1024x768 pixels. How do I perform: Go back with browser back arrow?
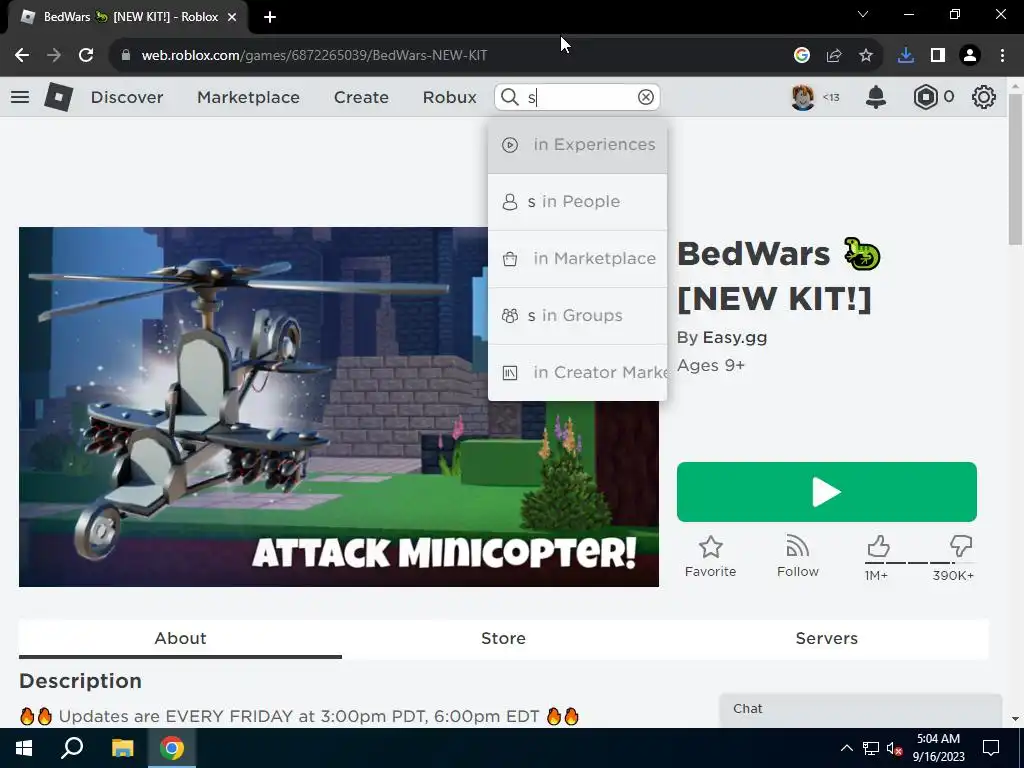click(x=22, y=56)
